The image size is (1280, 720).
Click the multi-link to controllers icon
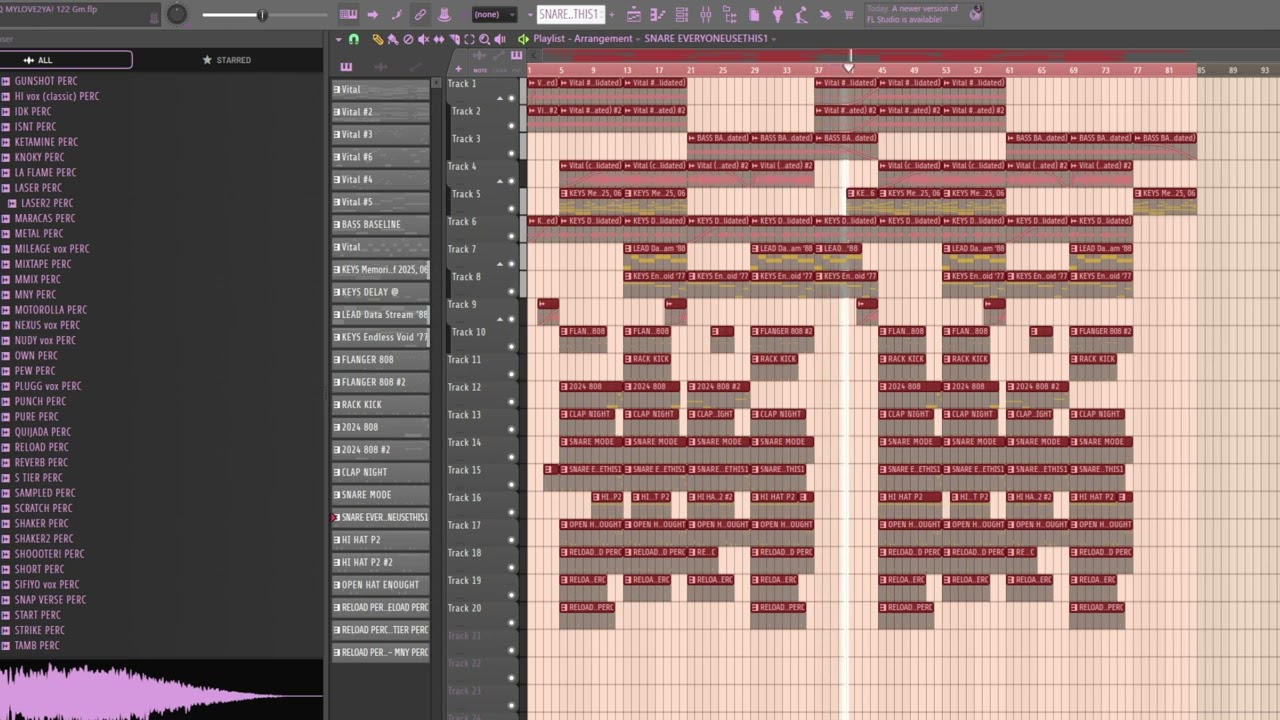[x=420, y=15]
